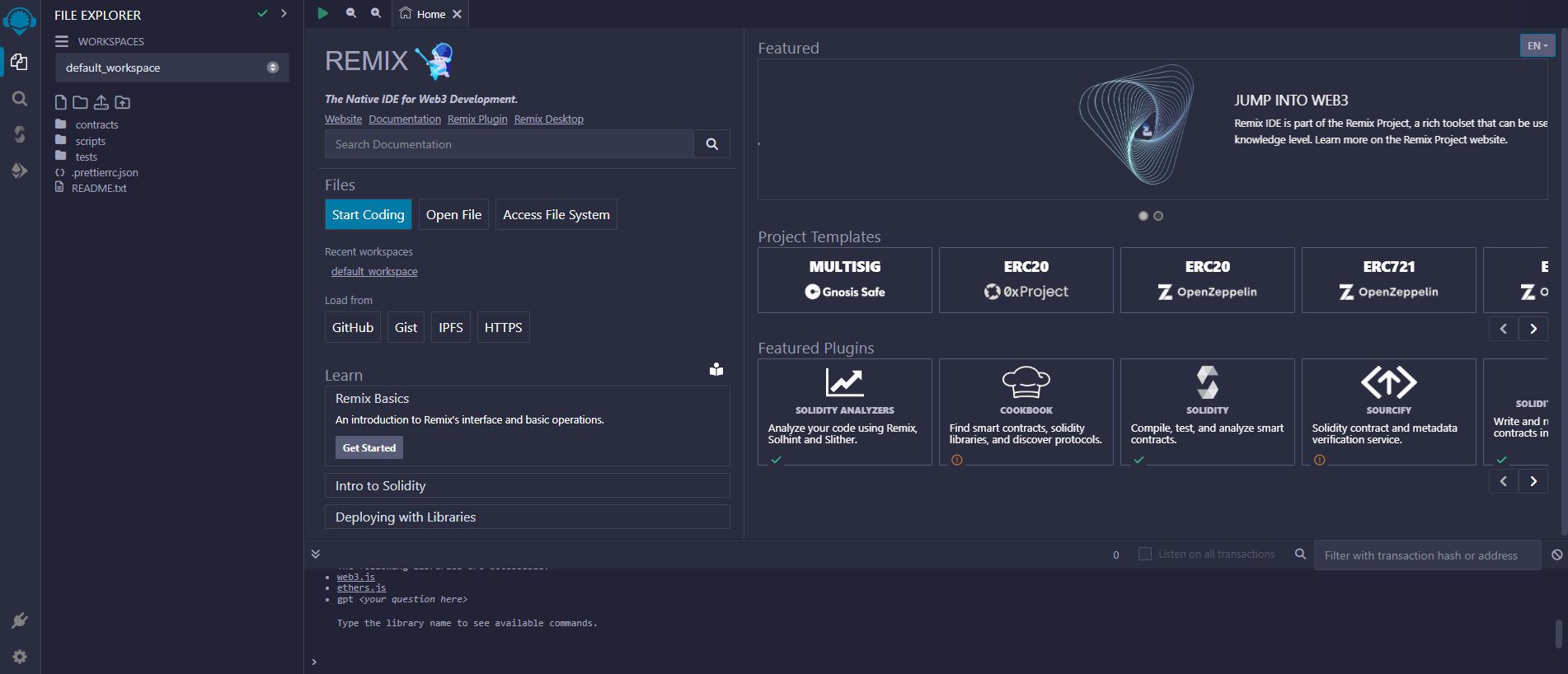Open the Settings gear icon

[20, 657]
